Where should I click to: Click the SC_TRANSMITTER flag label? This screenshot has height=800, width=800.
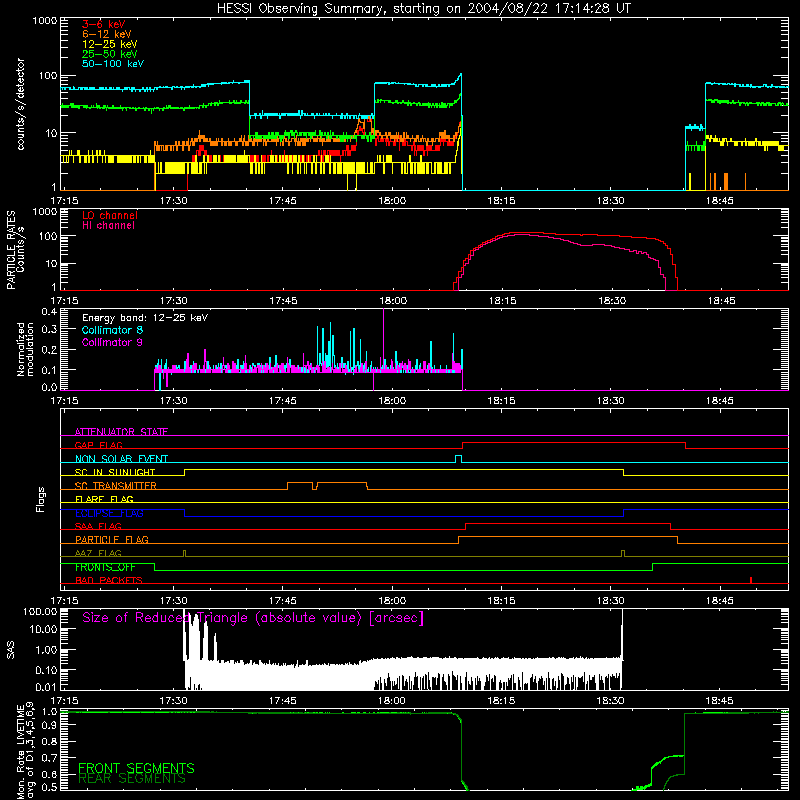pos(116,486)
